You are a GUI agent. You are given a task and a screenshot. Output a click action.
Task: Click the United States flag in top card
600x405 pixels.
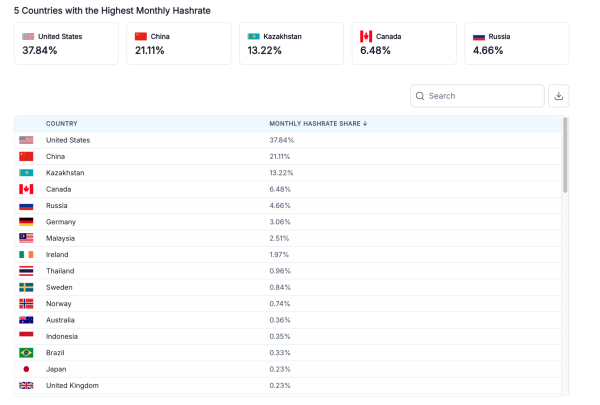coord(28,36)
